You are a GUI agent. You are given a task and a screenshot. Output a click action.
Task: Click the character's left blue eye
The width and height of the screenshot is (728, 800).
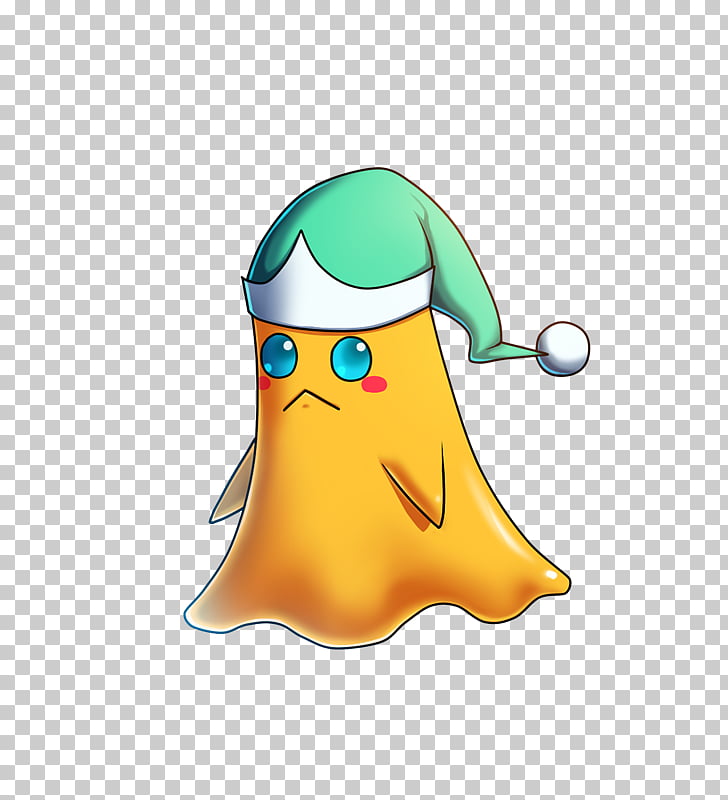pyautogui.click(x=280, y=355)
